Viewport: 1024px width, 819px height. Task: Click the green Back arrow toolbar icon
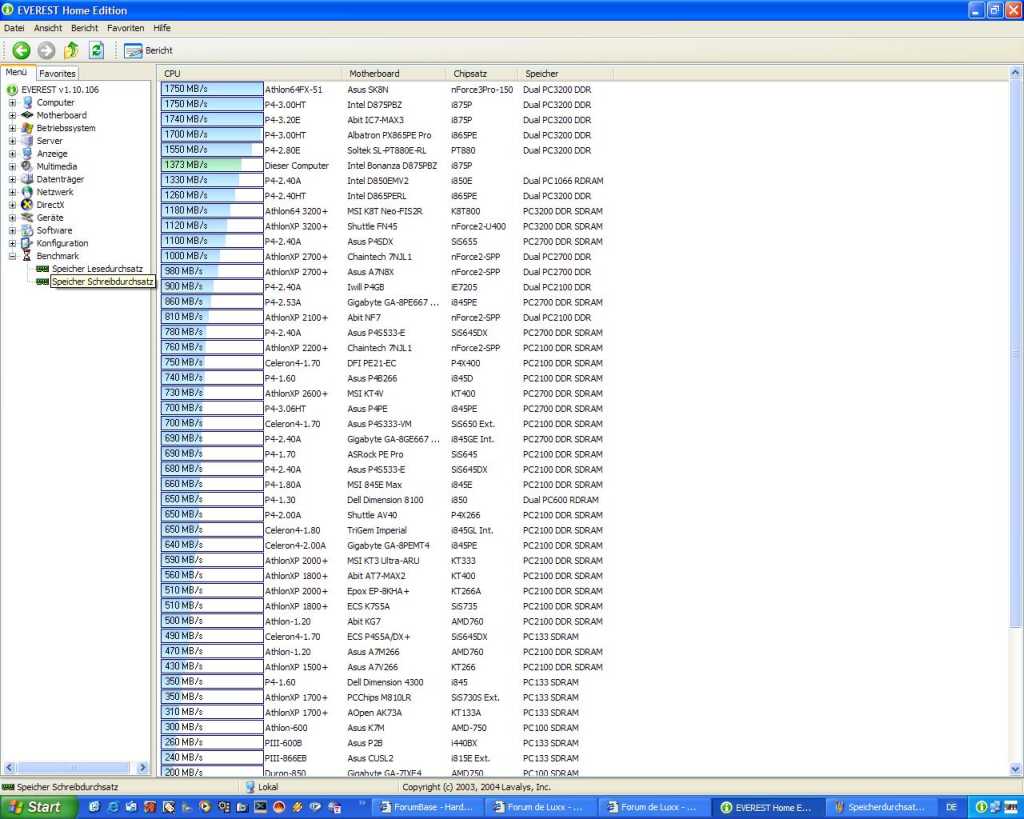21,50
